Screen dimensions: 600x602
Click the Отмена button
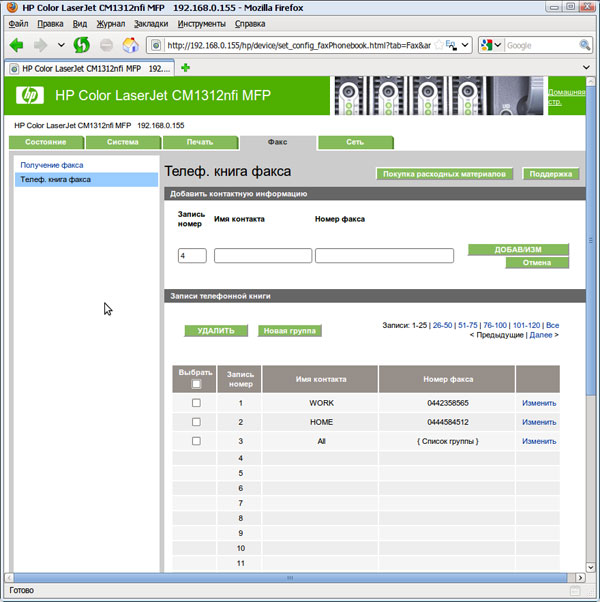click(x=537, y=263)
